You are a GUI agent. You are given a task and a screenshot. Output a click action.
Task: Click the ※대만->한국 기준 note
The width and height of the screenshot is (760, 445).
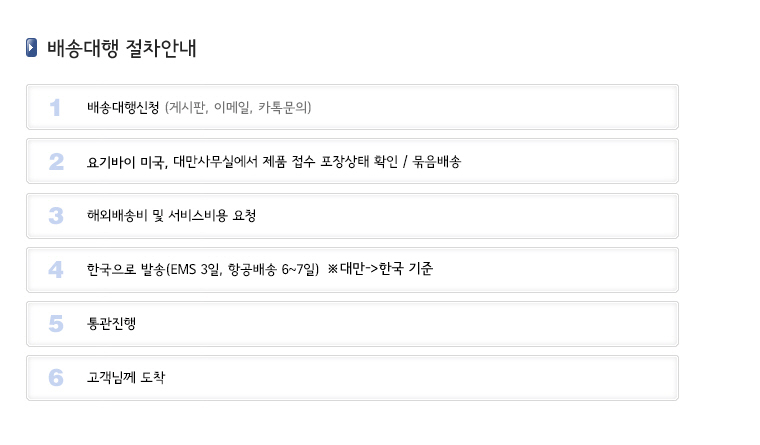380,269
